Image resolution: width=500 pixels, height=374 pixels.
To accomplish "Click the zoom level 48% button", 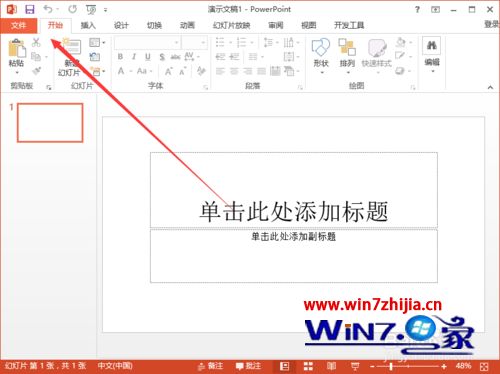I will click(x=463, y=366).
